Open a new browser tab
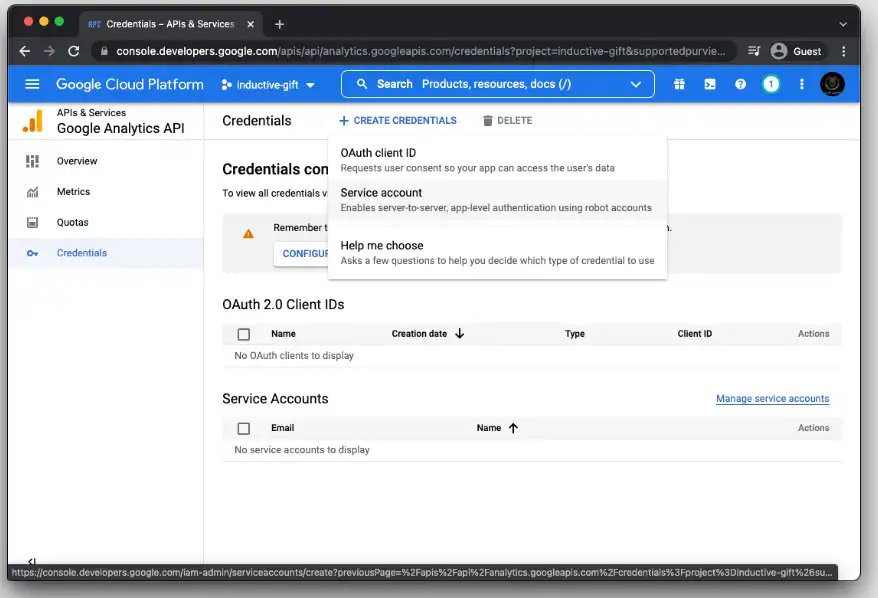The image size is (878, 598). [x=279, y=24]
